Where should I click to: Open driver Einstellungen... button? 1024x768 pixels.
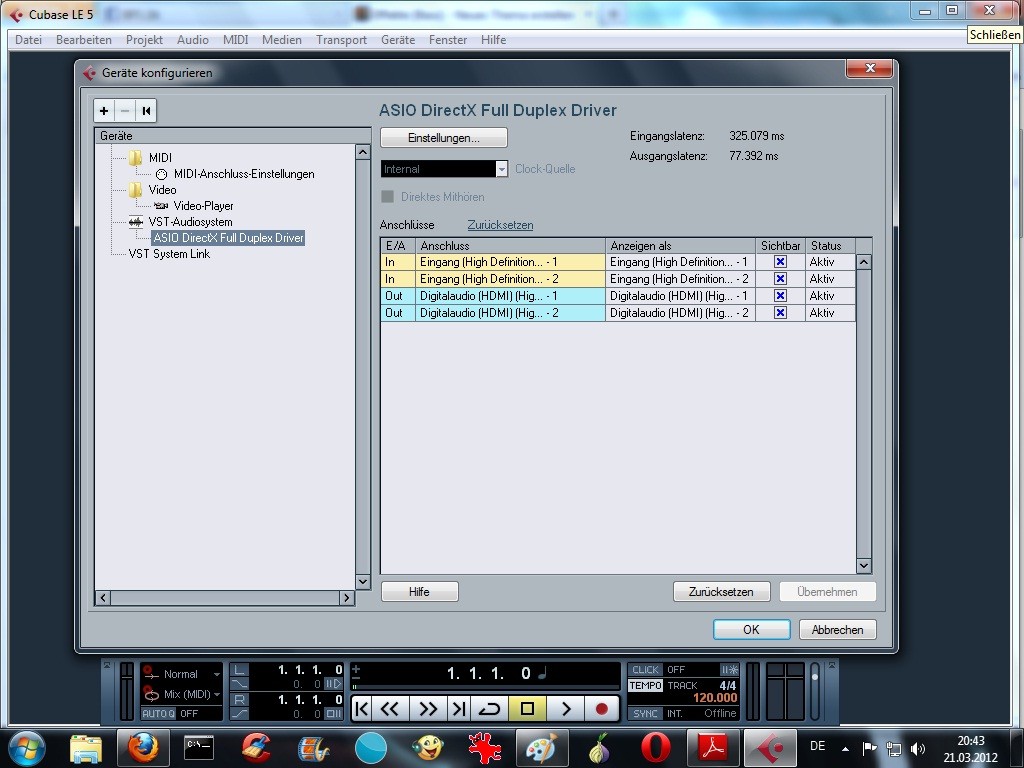(x=444, y=138)
